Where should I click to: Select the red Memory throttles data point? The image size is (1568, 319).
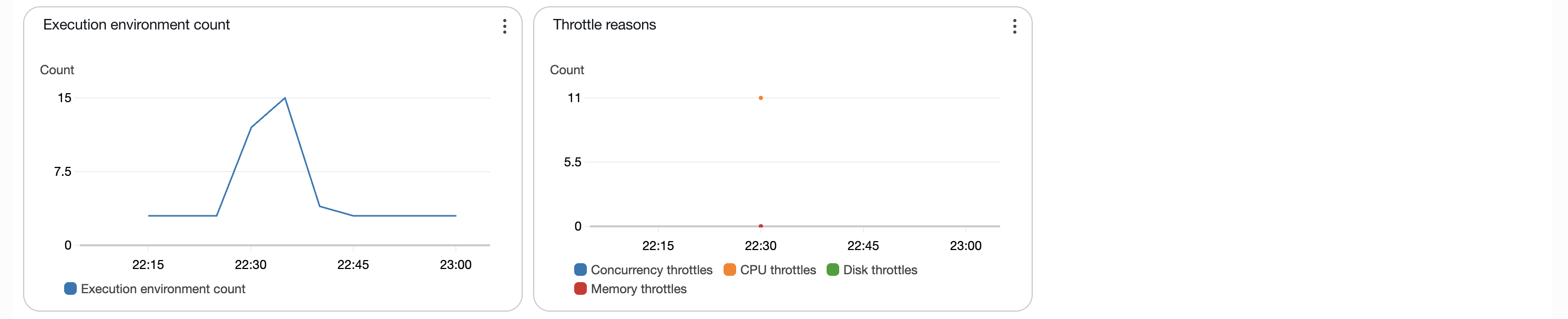click(761, 226)
